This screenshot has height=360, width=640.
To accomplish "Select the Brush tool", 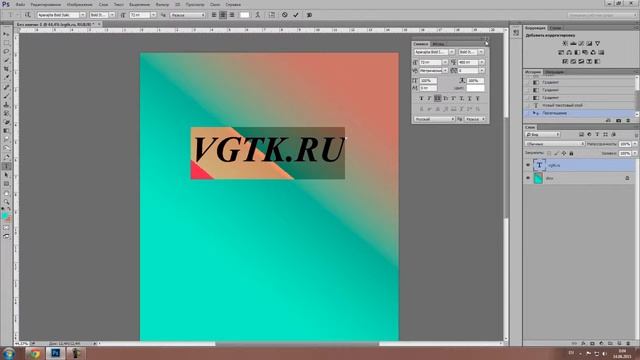I will [6, 96].
